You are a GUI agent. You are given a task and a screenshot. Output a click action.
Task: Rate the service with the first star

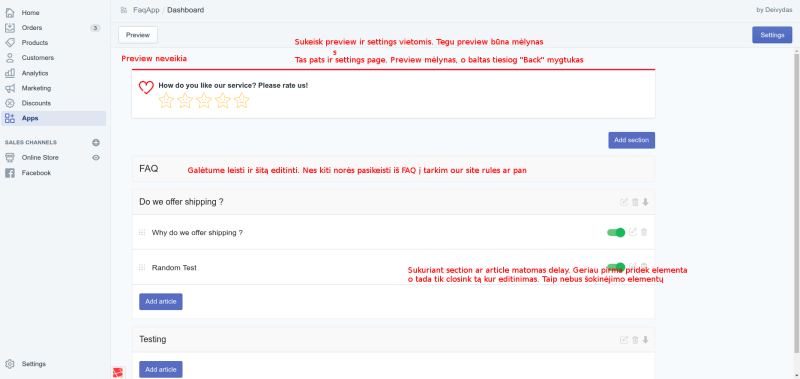[166, 100]
